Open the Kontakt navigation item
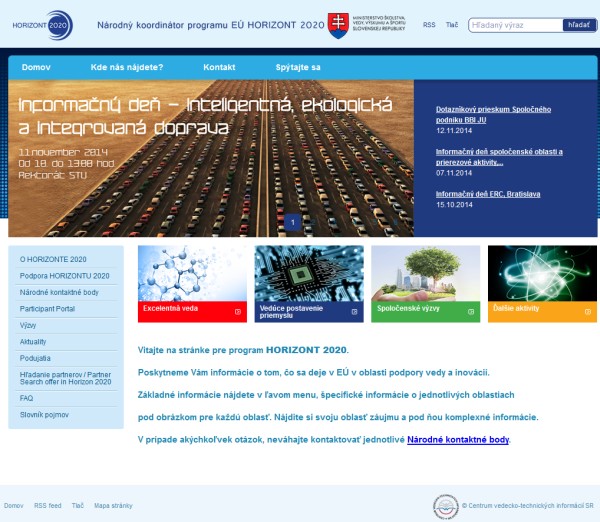The image size is (600, 522). pos(219,67)
